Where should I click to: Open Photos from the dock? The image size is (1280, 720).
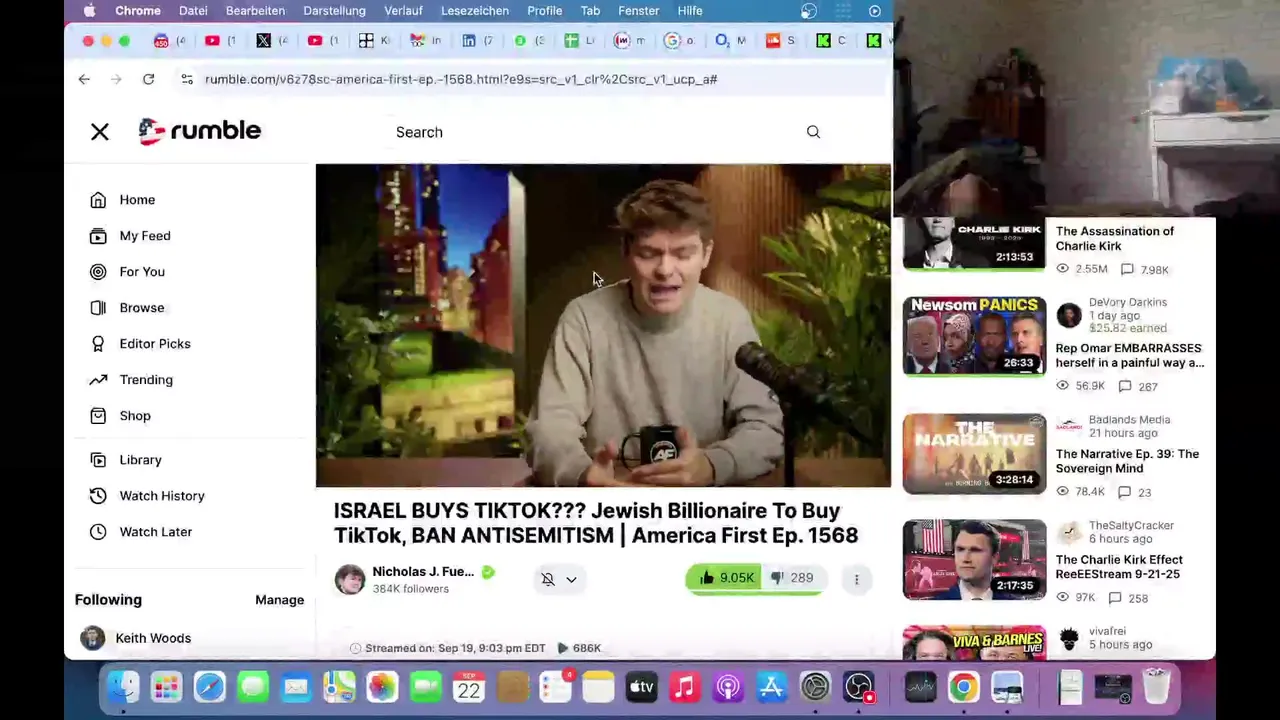click(382, 687)
